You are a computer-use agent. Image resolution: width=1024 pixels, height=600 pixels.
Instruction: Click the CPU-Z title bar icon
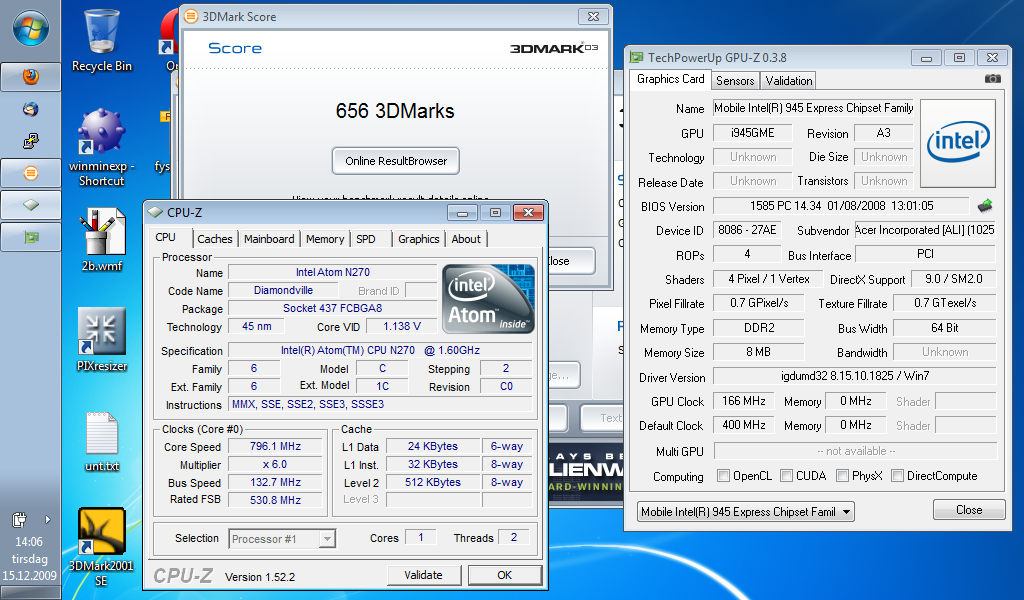tap(155, 212)
